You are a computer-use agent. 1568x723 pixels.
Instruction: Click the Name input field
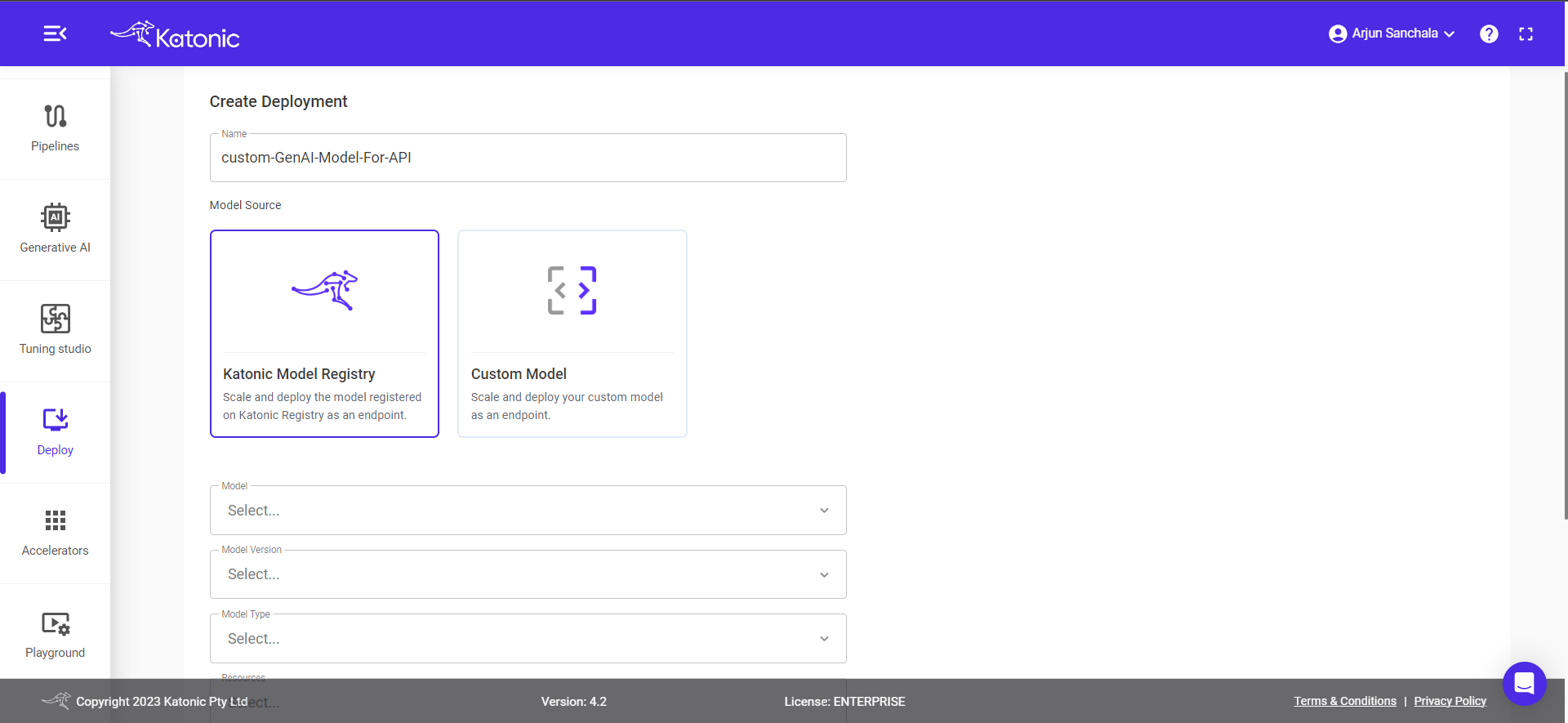[x=528, y=158]
